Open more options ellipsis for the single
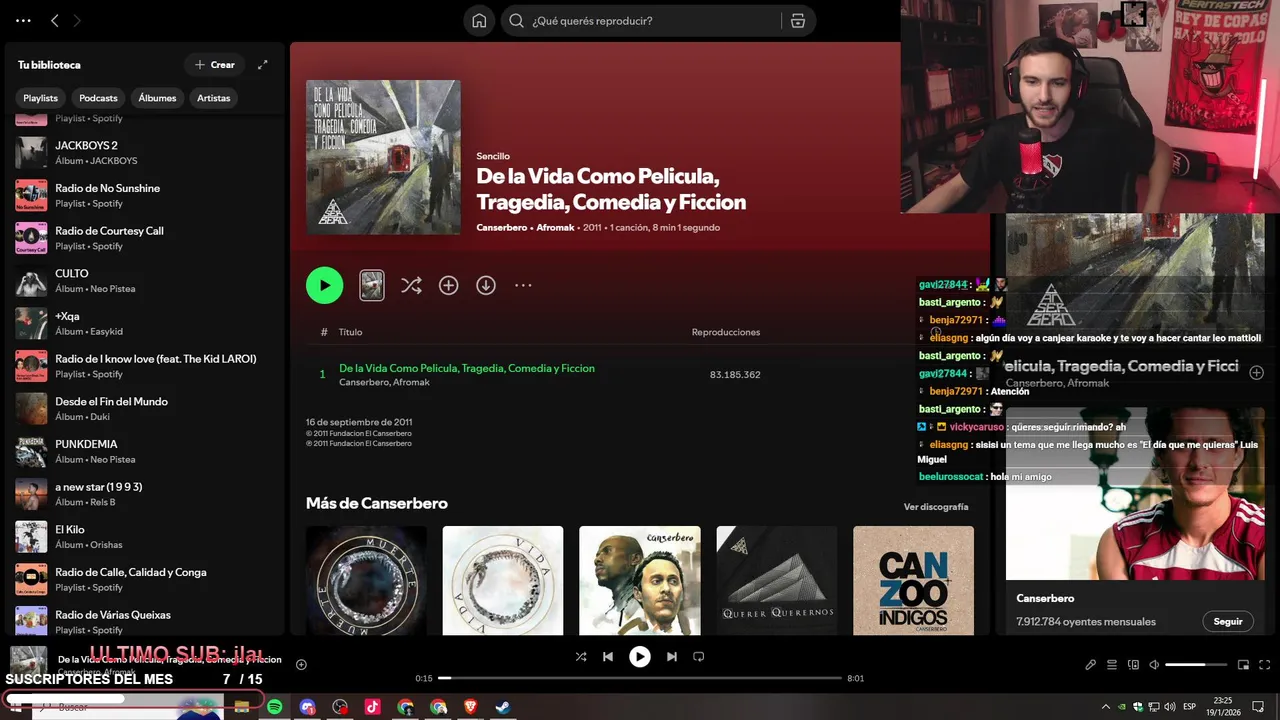 523,285
